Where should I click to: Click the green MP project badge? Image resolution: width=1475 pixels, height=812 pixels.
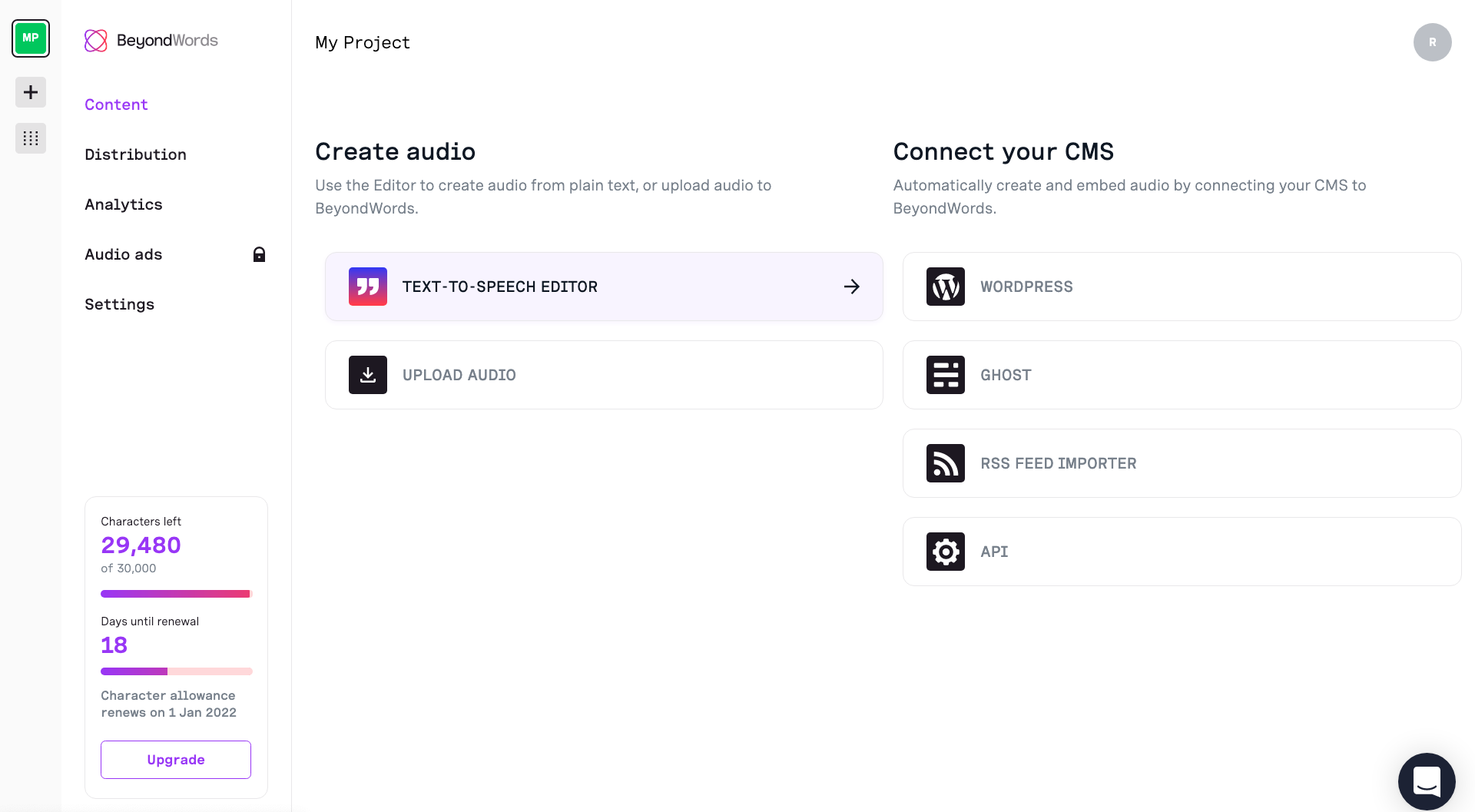point(31,38)
